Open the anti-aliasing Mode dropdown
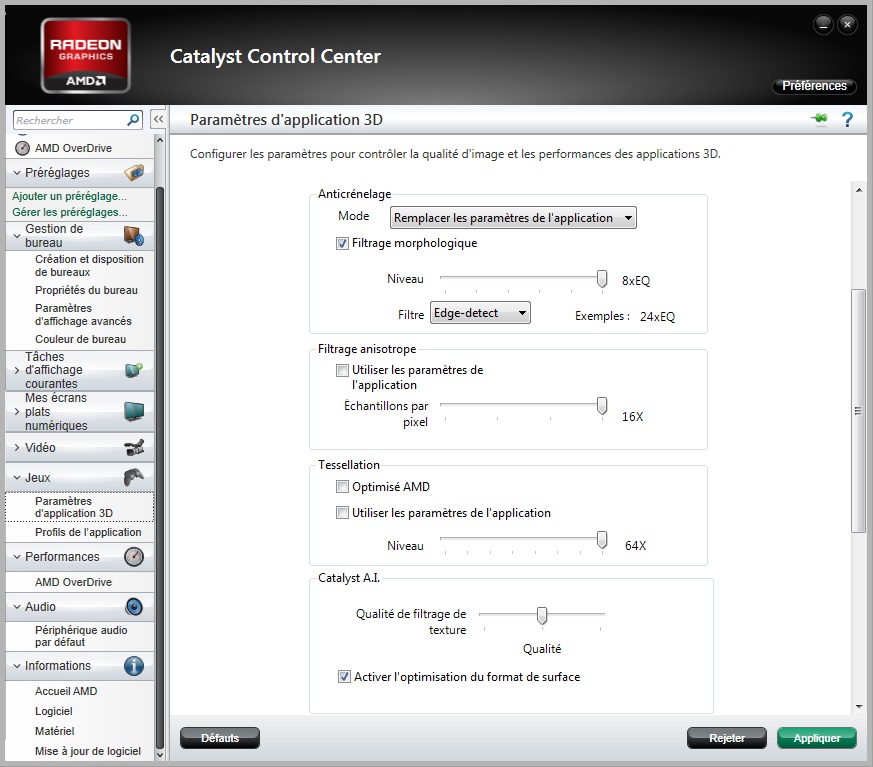The width and height of the screenshot is (873, 767). 513,218
